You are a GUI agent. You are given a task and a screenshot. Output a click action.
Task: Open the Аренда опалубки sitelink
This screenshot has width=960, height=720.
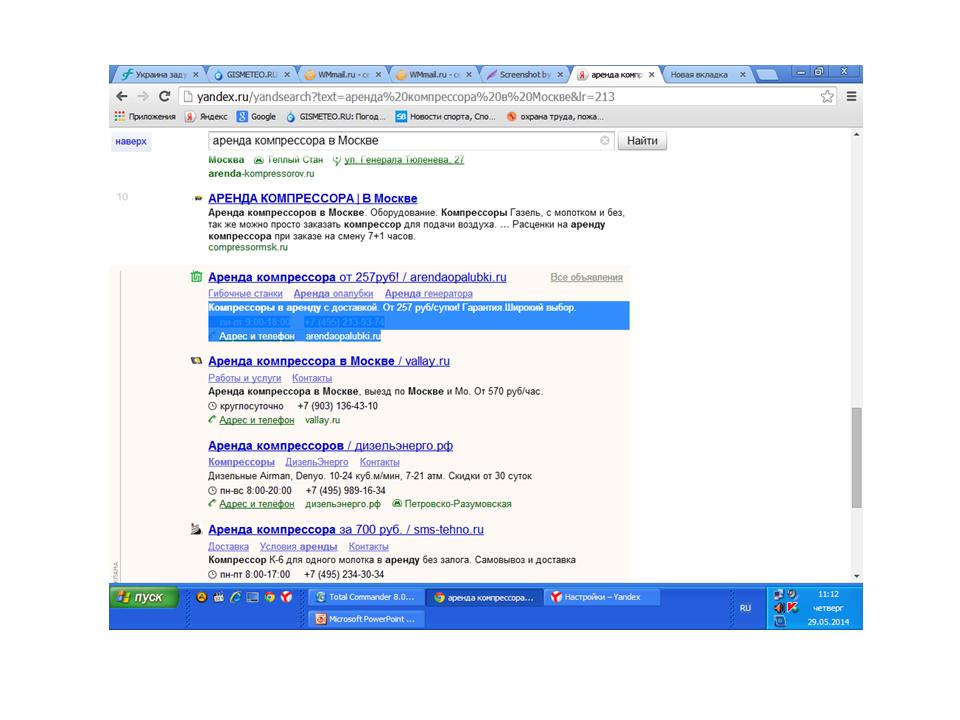333,294
